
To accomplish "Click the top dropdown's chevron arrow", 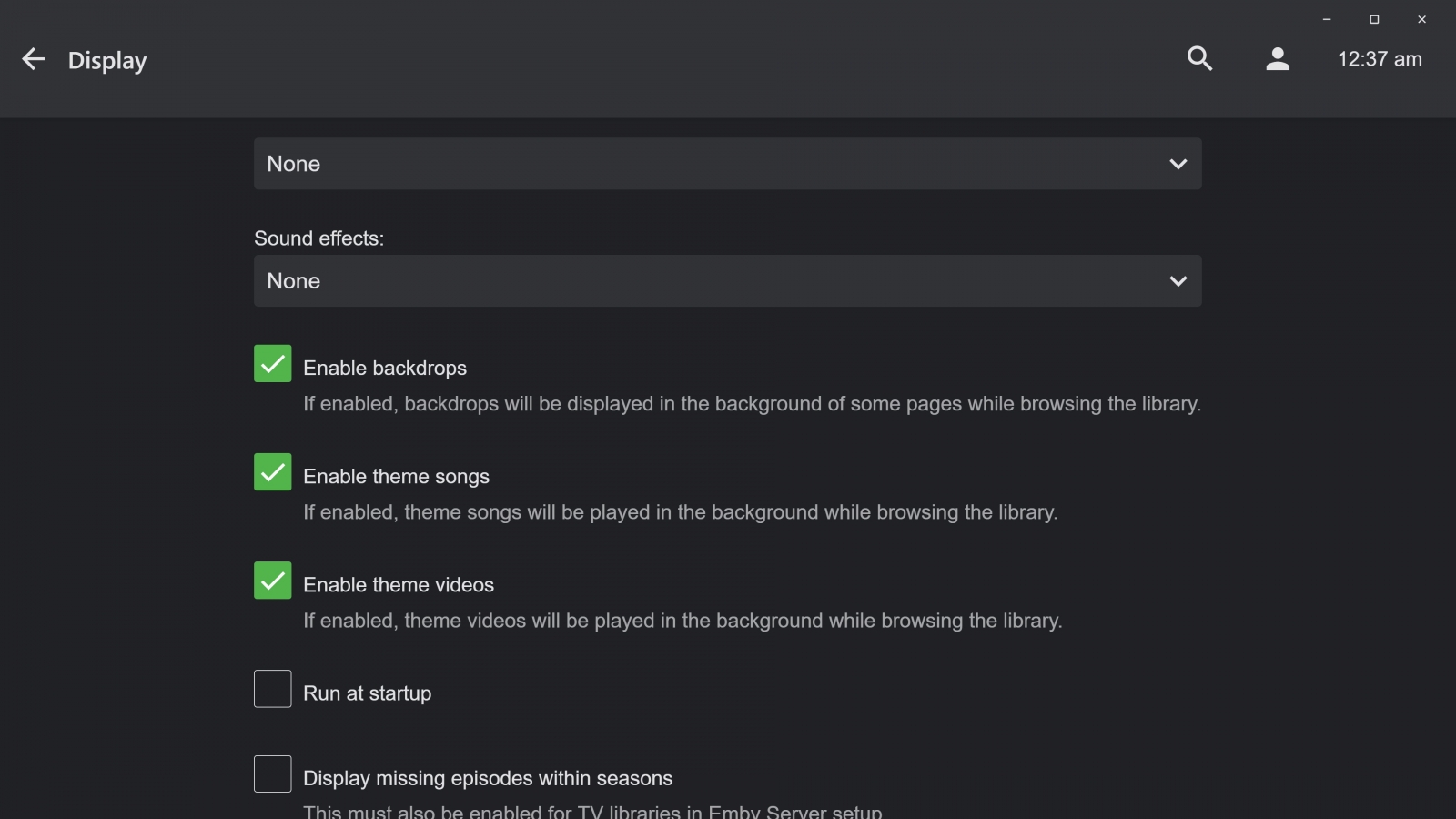I will [1178, 164].
